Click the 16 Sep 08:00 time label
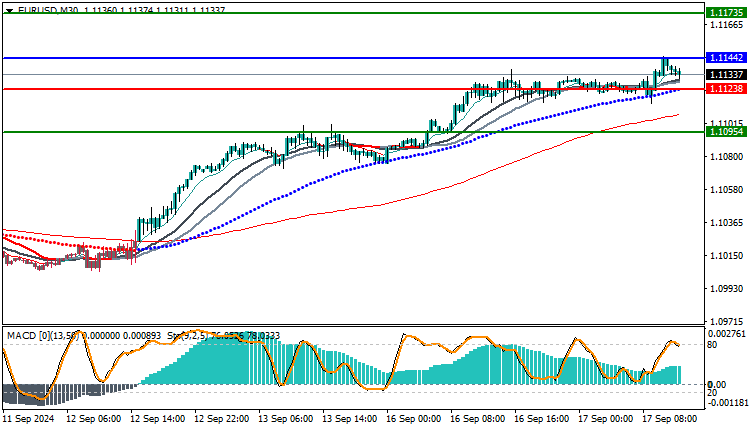 [478, 419]
